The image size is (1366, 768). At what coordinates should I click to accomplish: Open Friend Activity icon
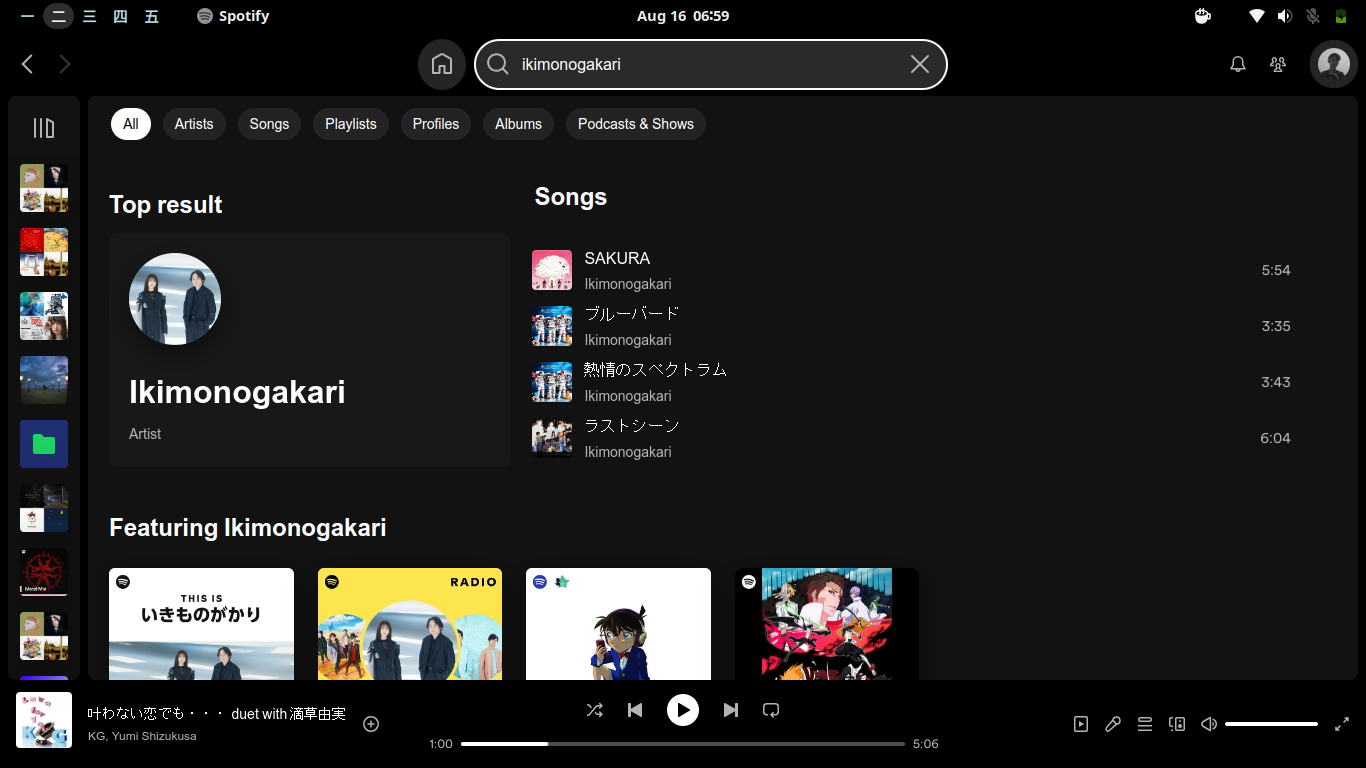[x=1278, y=64]
